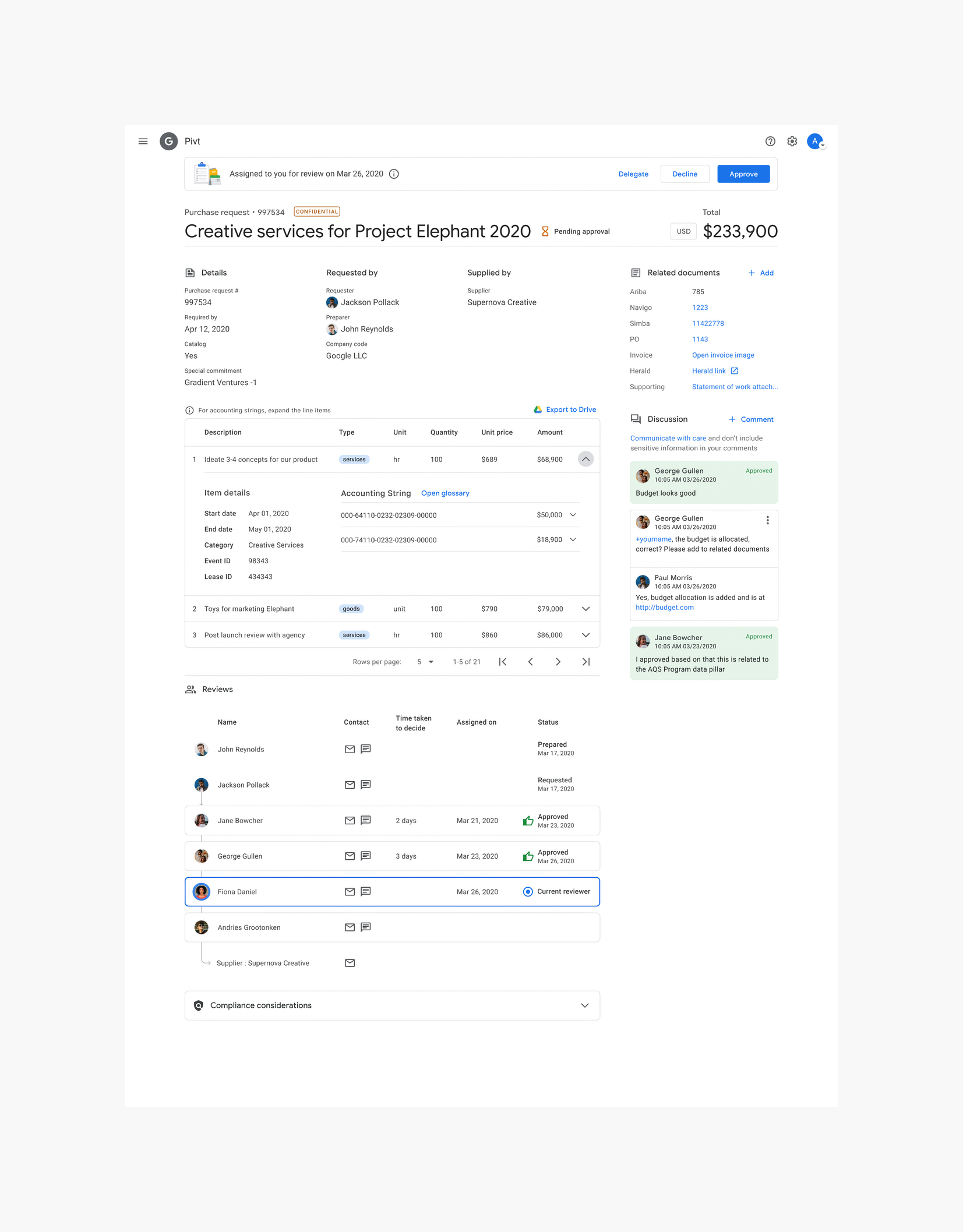
Task: Click the account avatar top right
Action: coord(815,141)
